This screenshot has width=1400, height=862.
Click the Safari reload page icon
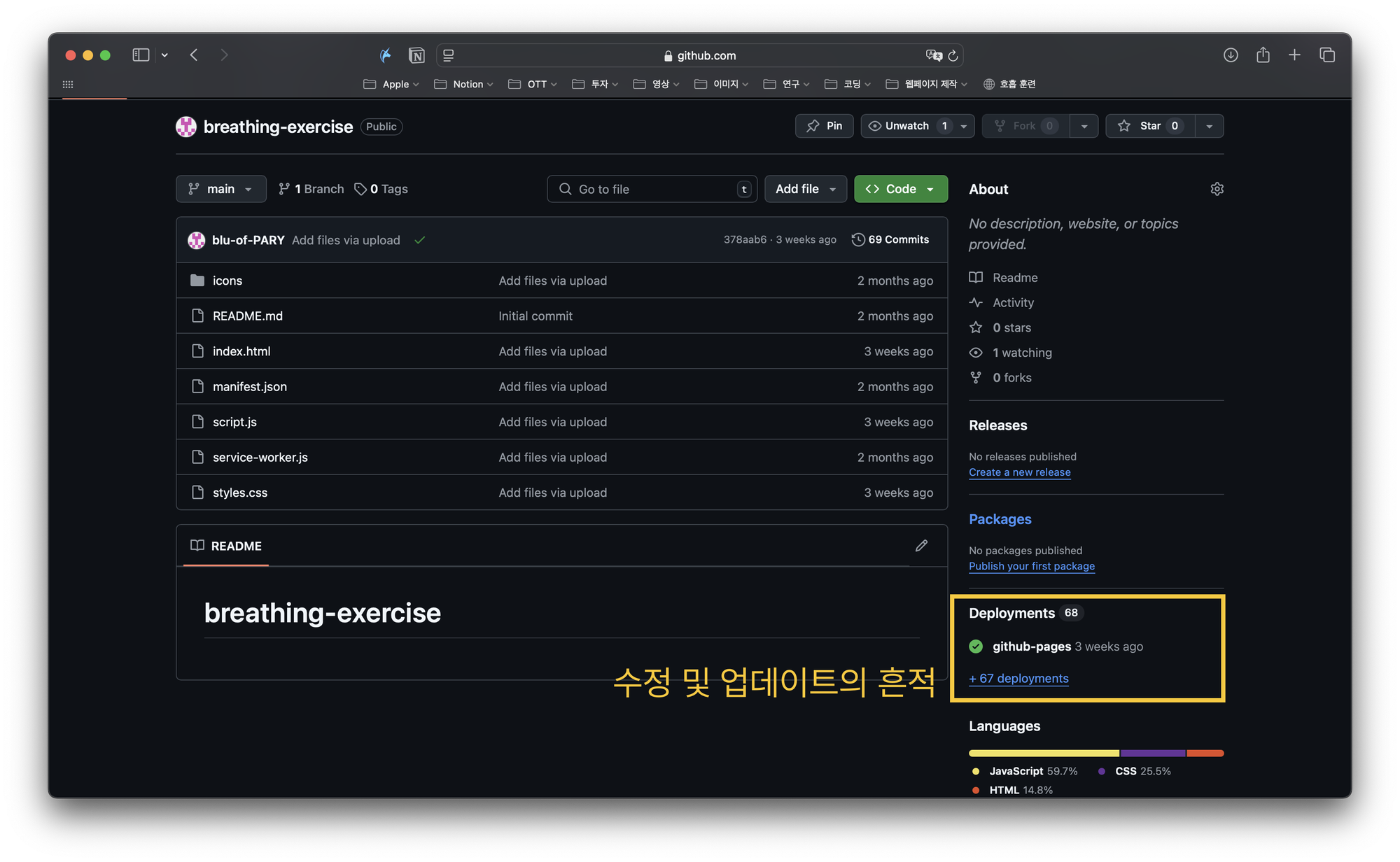click(x=953, y=55)
